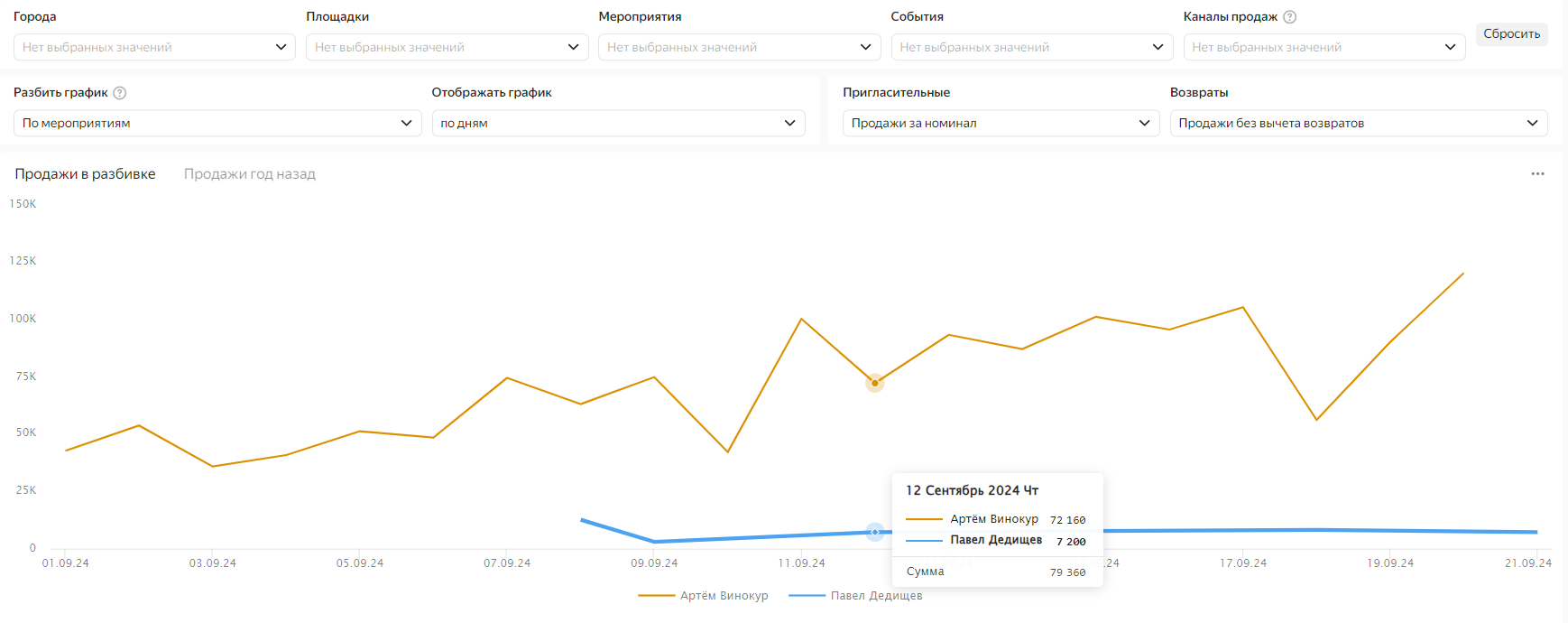Image resolution: width=1568 pixels, height=623 pixels.
Task: Click chevron arrow in Города filter
Action: (281, 47)
